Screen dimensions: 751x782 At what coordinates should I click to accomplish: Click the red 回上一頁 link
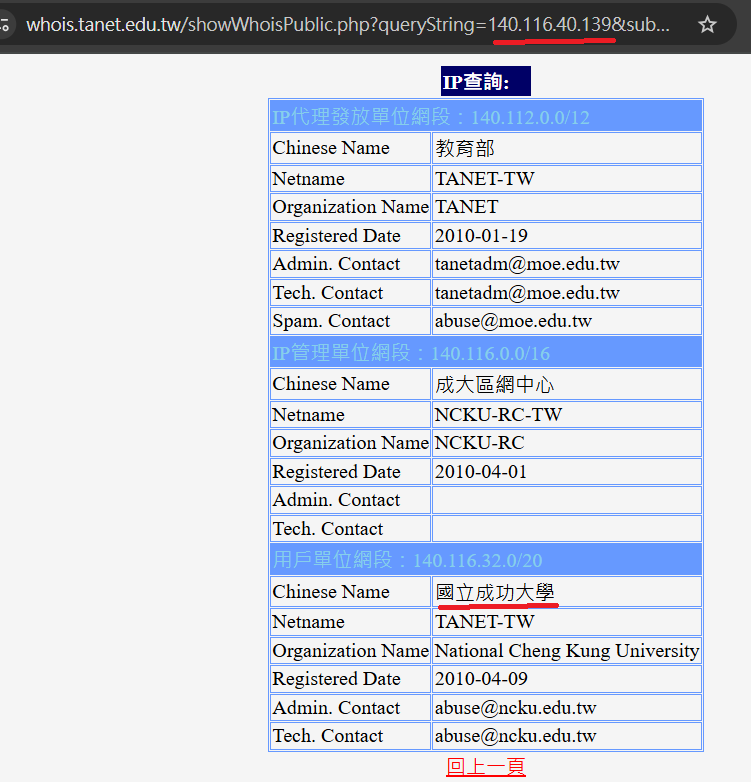coord(486,767)
